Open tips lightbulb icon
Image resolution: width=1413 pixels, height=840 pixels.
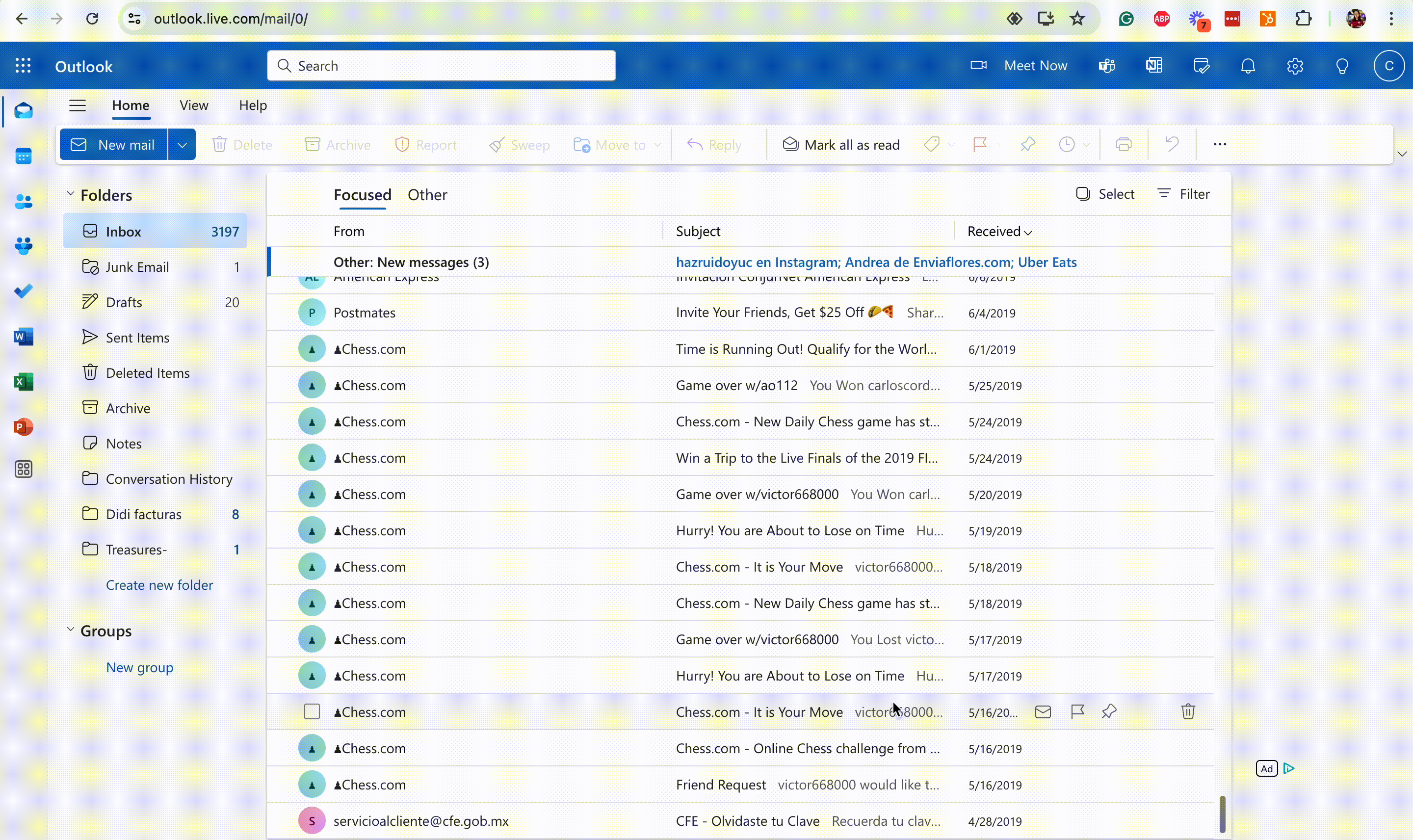[1342, 66]
